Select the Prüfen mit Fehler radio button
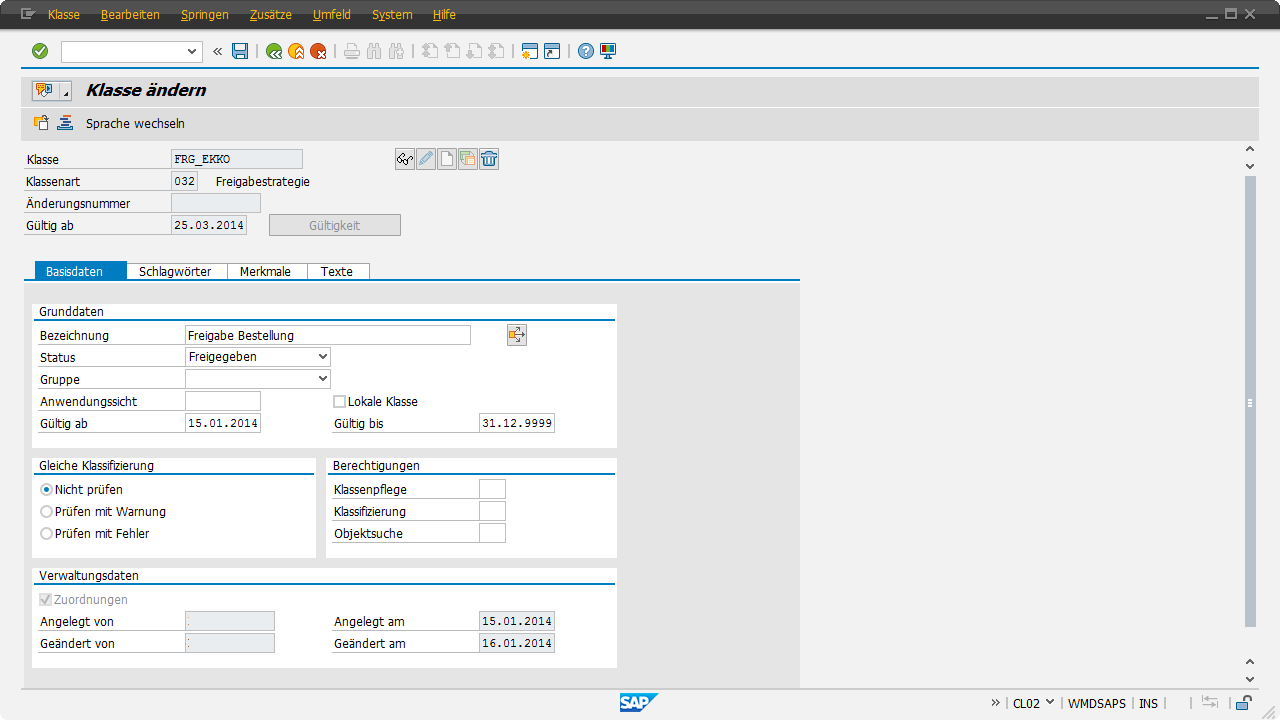Viewport: 1280px width, 720px height. (x=46, y=534)
